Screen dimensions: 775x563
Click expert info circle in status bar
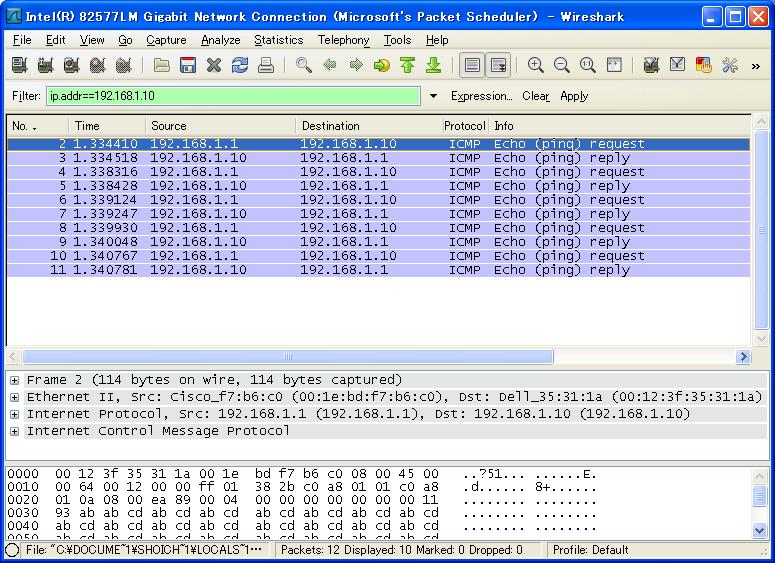click(12, 550)
